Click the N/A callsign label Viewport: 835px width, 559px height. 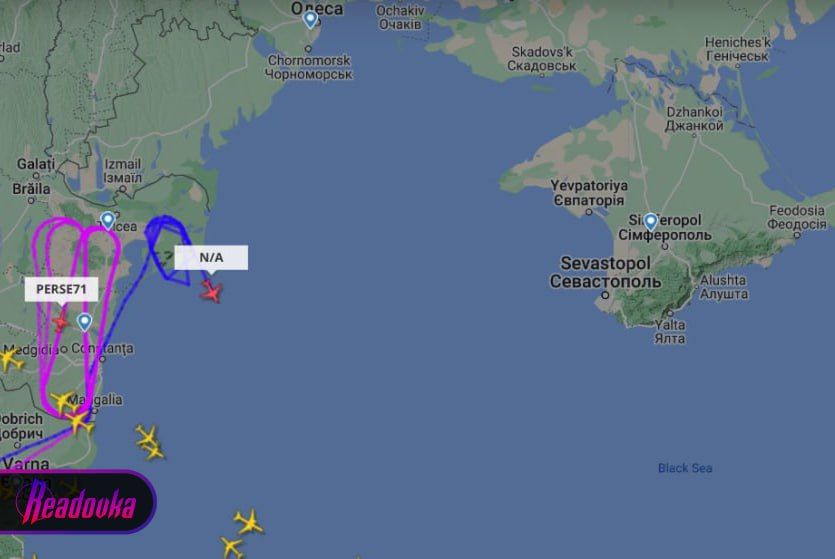coord(211,258)
